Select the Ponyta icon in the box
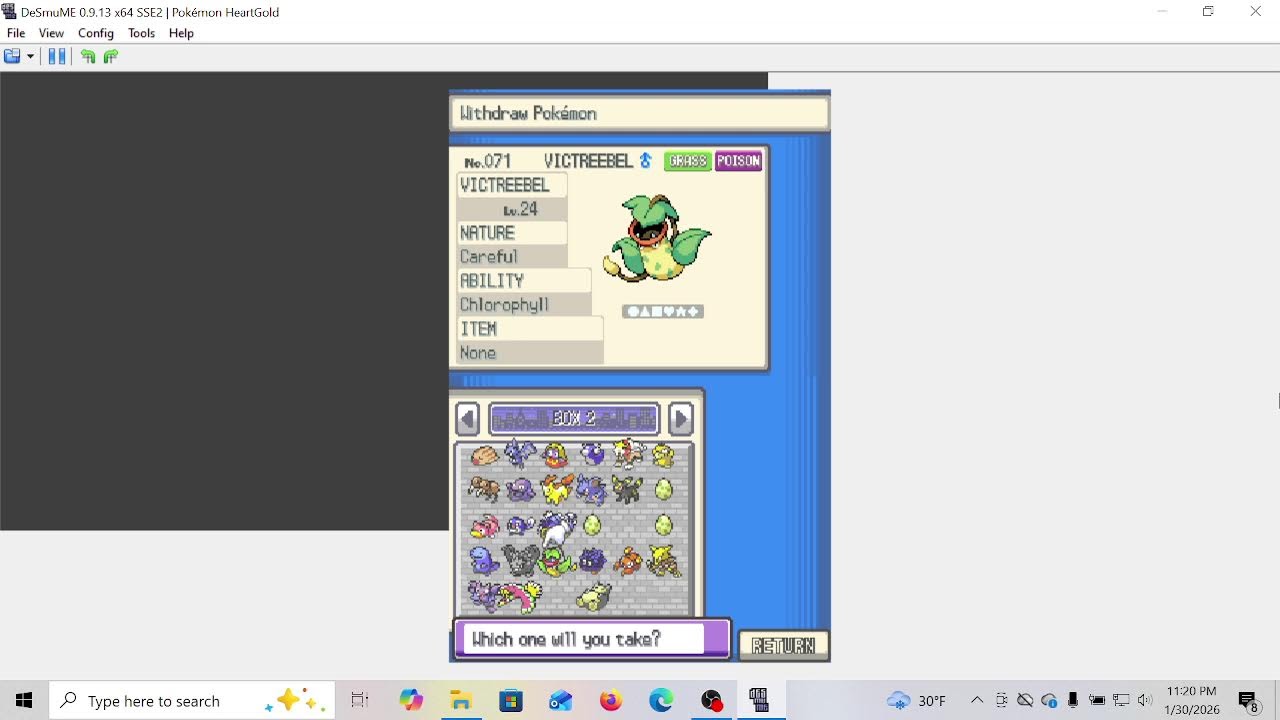The image size is (1280, 720). pyautogui.click(x=555, y=489)
